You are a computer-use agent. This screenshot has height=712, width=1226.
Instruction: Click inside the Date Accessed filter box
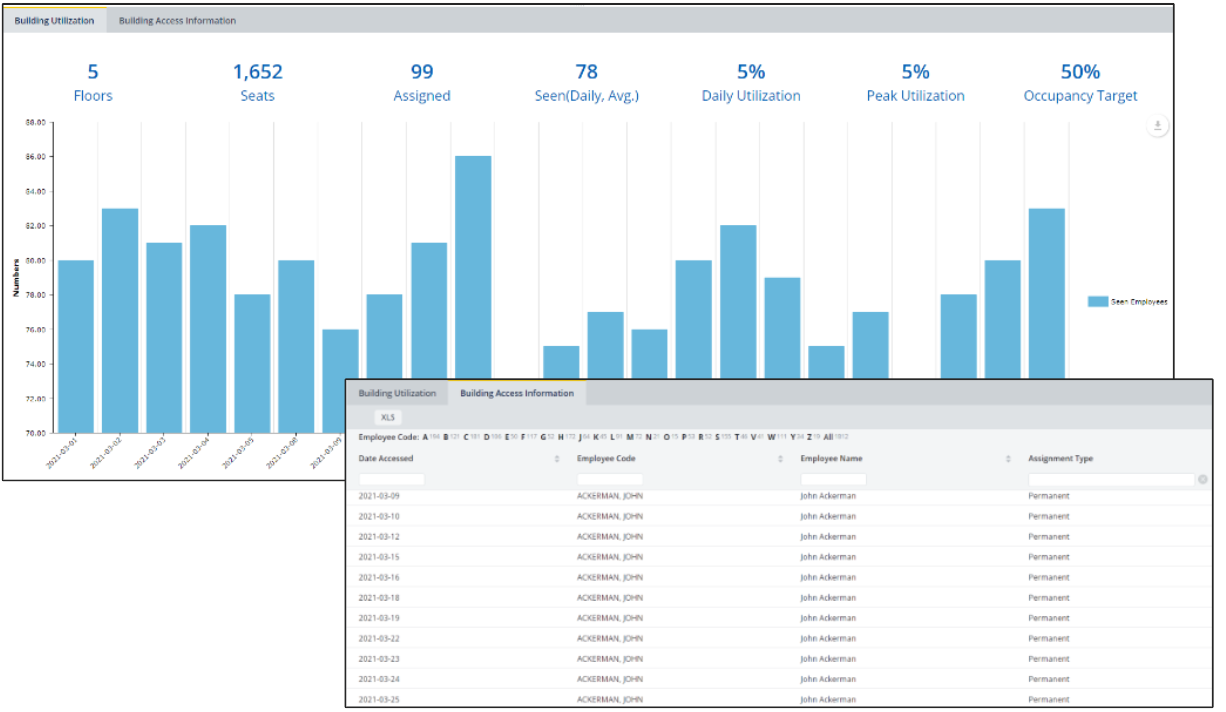[390, 479]
